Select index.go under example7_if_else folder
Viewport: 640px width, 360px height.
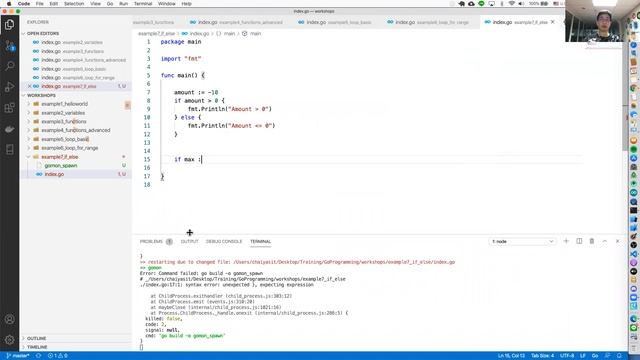54,174
